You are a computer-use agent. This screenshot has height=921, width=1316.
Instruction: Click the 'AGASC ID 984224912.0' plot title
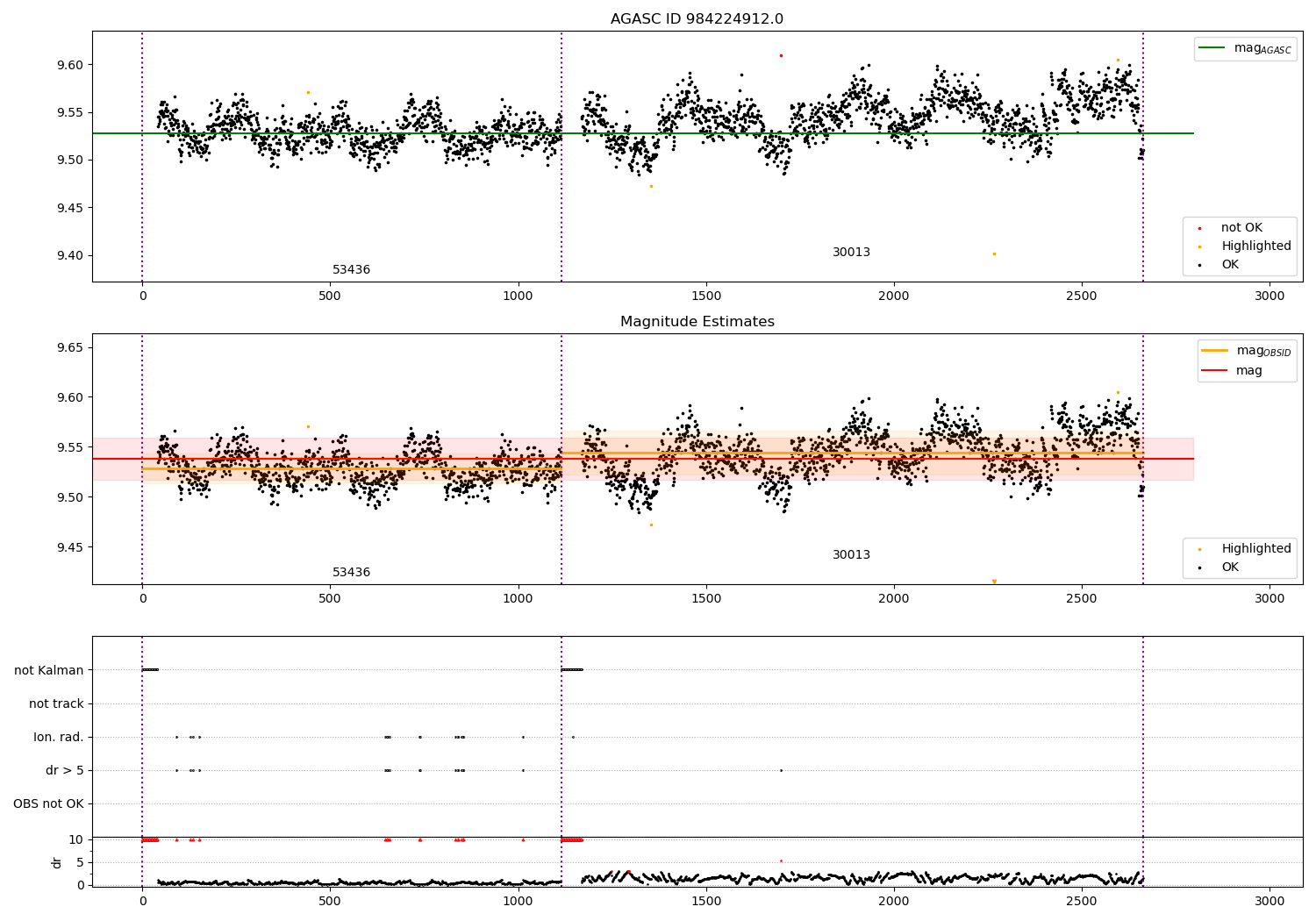pos(697,19)
